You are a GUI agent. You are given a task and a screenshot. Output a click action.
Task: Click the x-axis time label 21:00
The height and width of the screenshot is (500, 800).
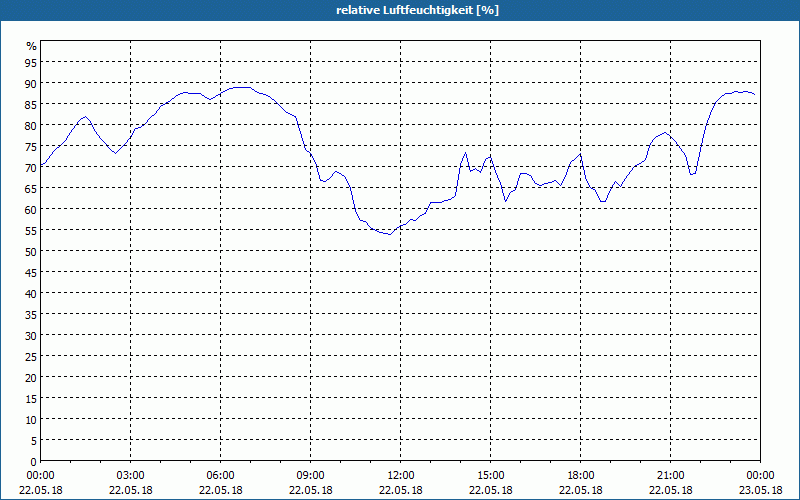click(670, 476)
